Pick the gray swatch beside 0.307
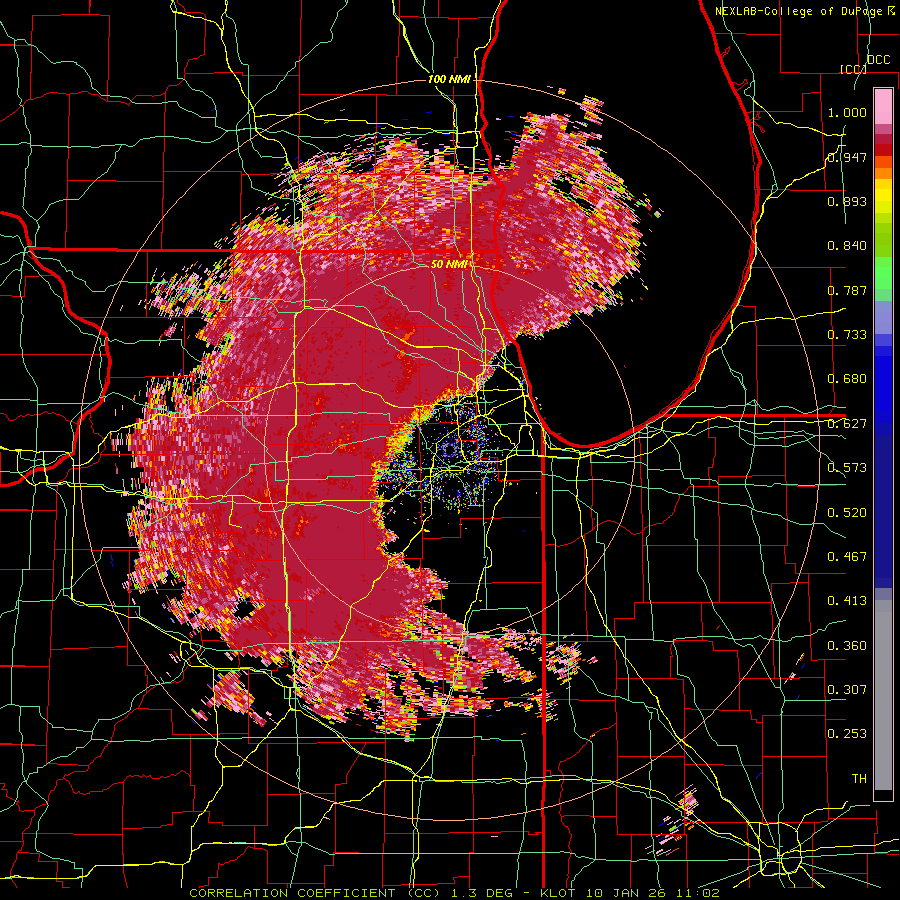Image resolution: width=900 pixels, height=900 pixels. click(883, 695)
